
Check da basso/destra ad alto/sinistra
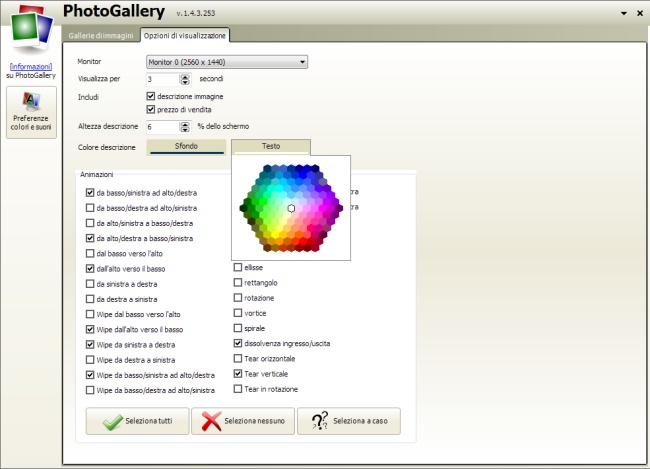tap(90, 208)
